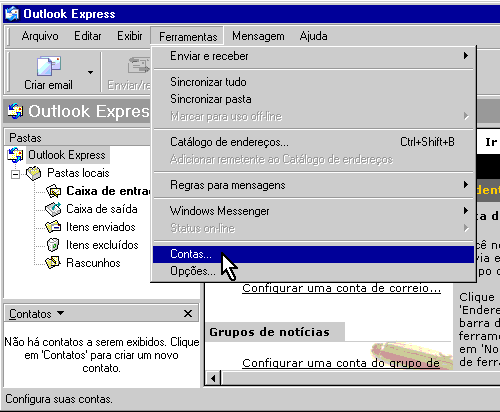Click the Outlook Express title bar icon
Viewport: 500px width, 412px height.
pyautogui.click(x=13, y=14)
